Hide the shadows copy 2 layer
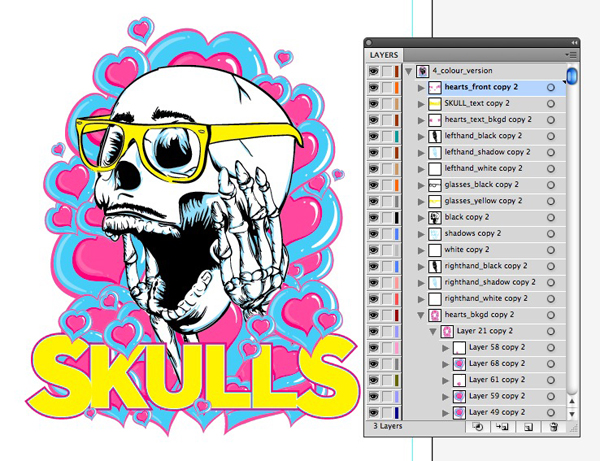Viewport: 600px width, 461px height. pos(373,234)
